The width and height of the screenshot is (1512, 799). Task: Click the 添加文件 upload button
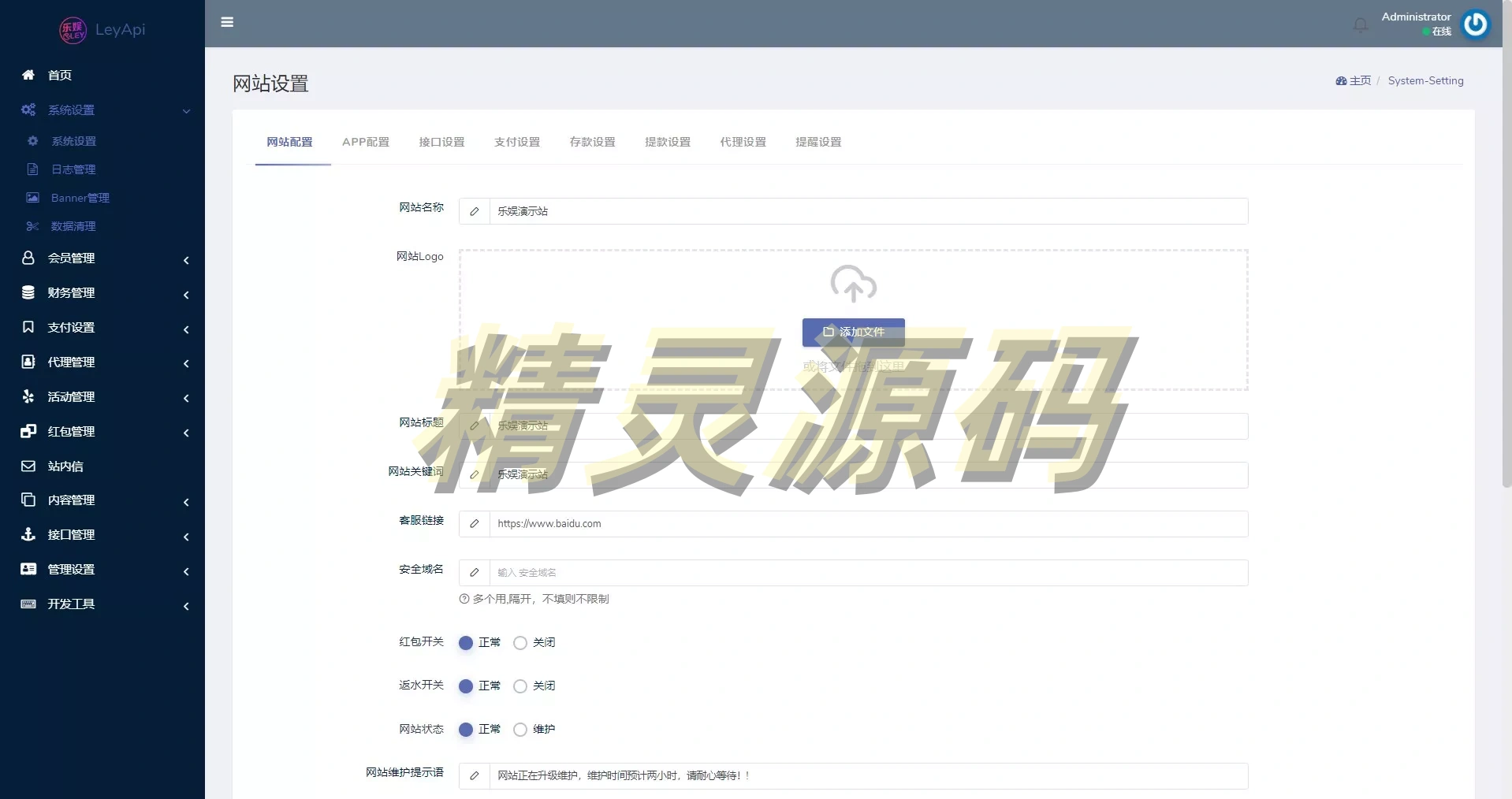(x=853, y=333)
